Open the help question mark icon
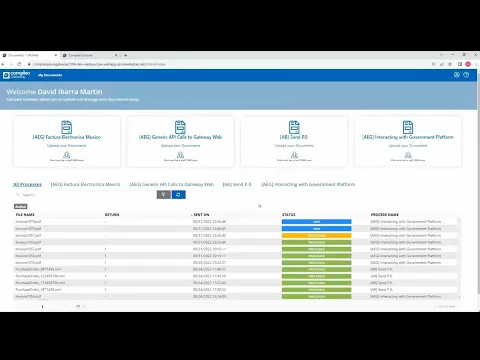480x360 pixels. [466, 75]
